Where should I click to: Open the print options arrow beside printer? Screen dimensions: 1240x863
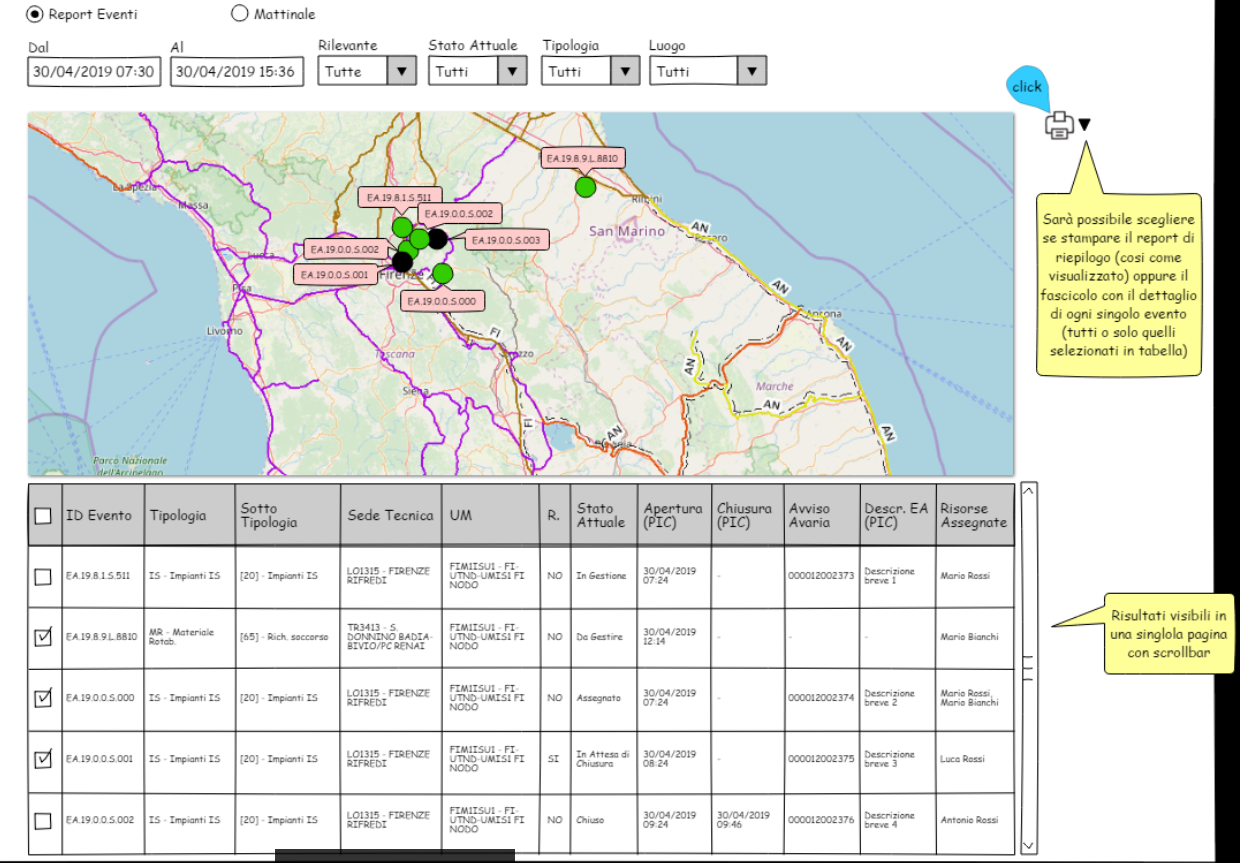pos(1084,125)
